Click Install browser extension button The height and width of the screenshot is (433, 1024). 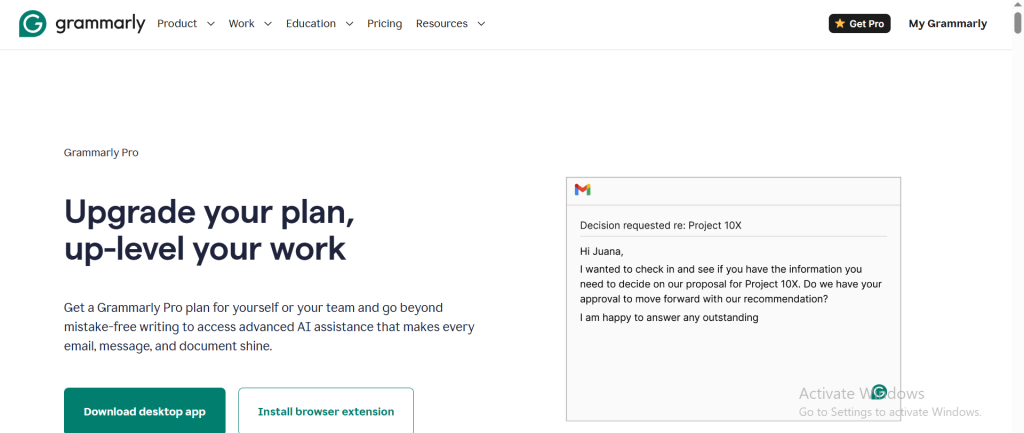pos(326,411)
